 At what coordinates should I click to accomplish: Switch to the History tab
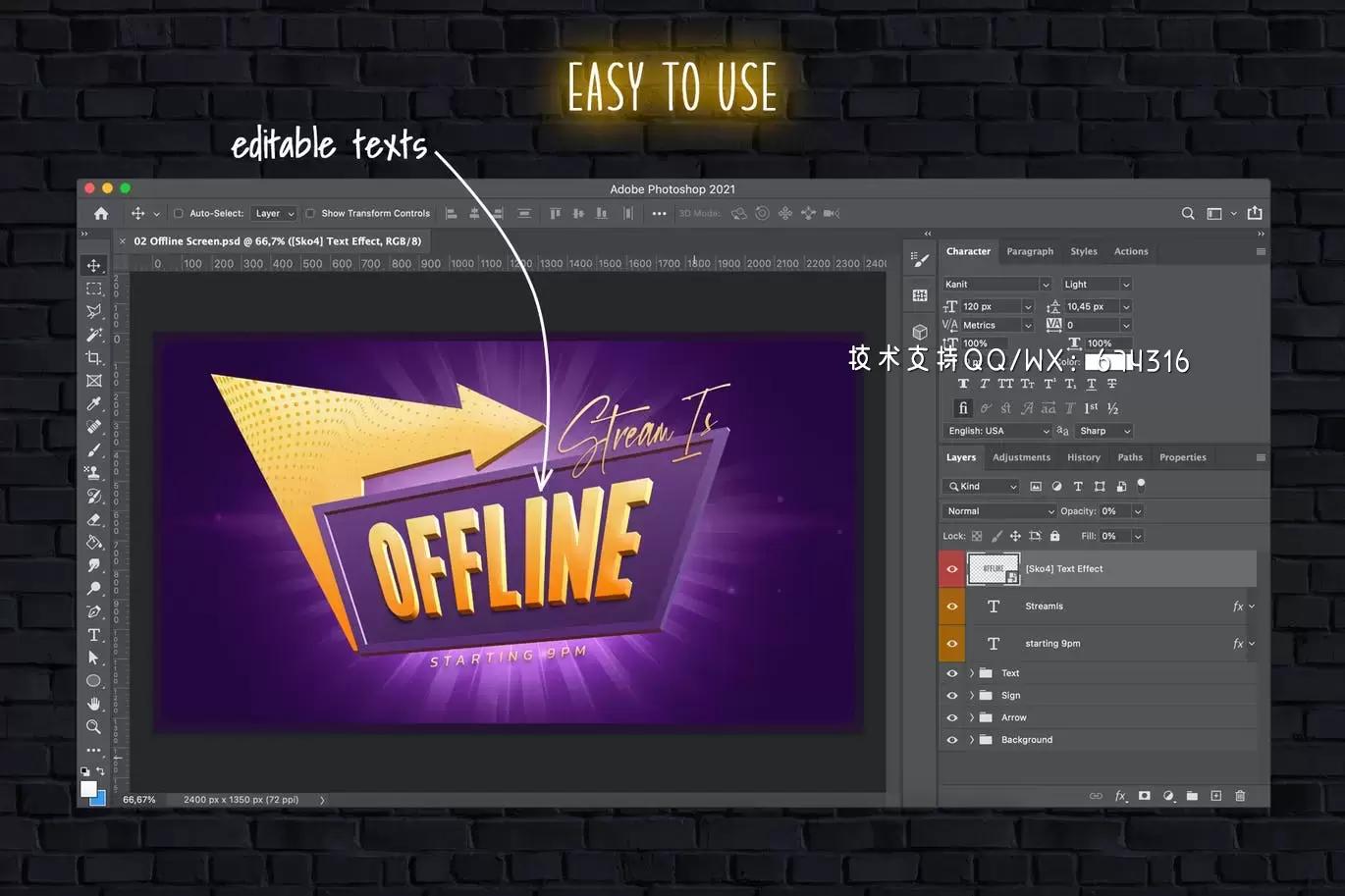(x=1084, y=457)
